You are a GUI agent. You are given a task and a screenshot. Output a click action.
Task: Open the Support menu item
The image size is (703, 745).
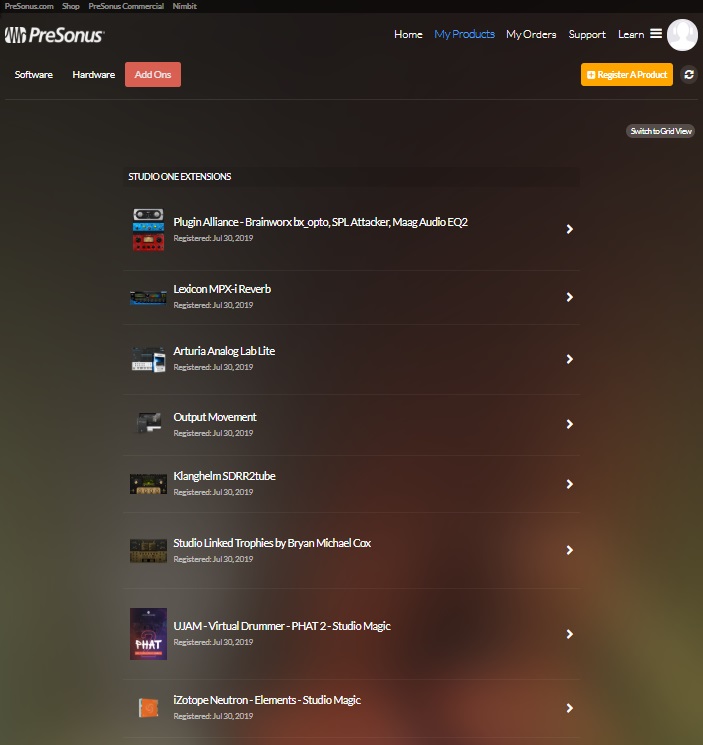point(587,34)
